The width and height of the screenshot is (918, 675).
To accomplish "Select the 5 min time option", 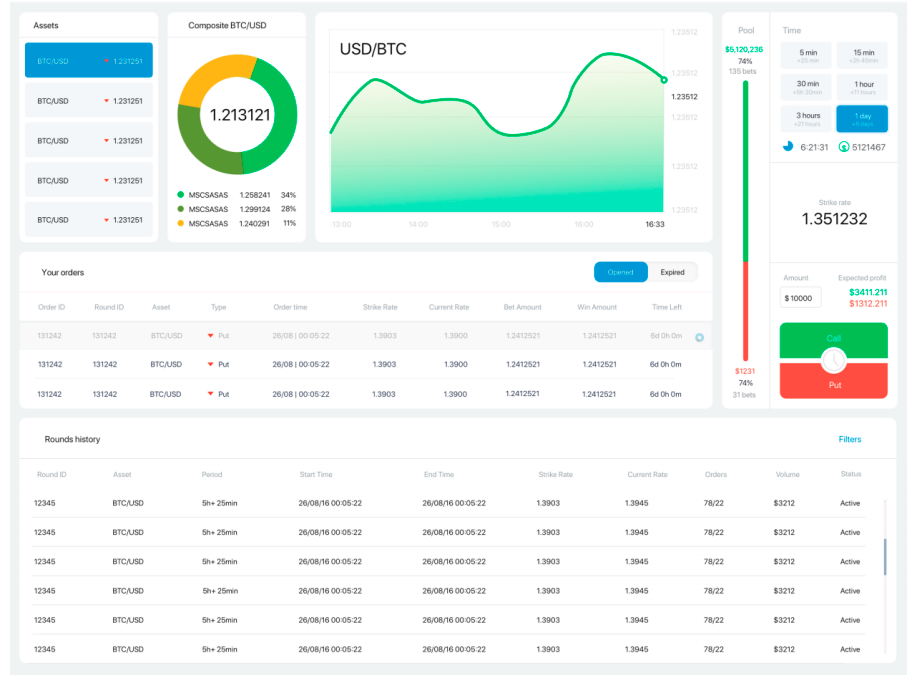I will point(806,56).
